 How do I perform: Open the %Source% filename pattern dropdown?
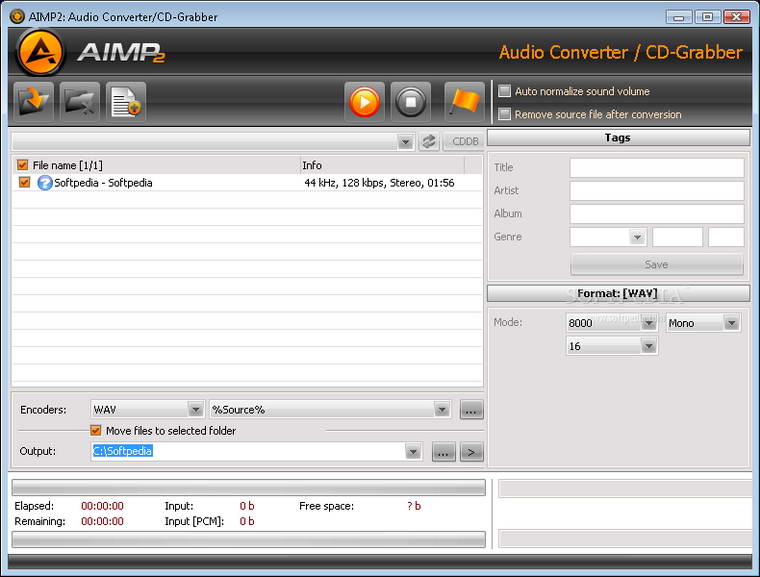pyautogui.click(x=442, y=410)
